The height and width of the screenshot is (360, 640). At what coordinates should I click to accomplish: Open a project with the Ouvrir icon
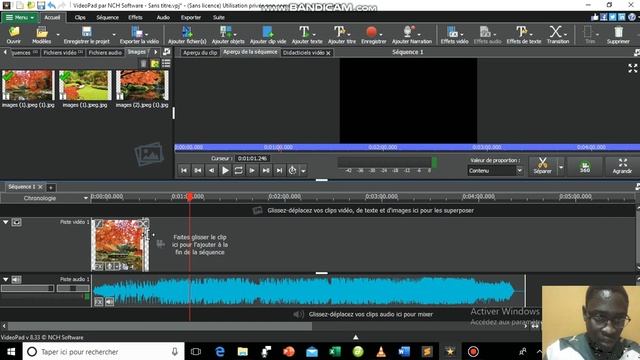[x=13, y=35]
